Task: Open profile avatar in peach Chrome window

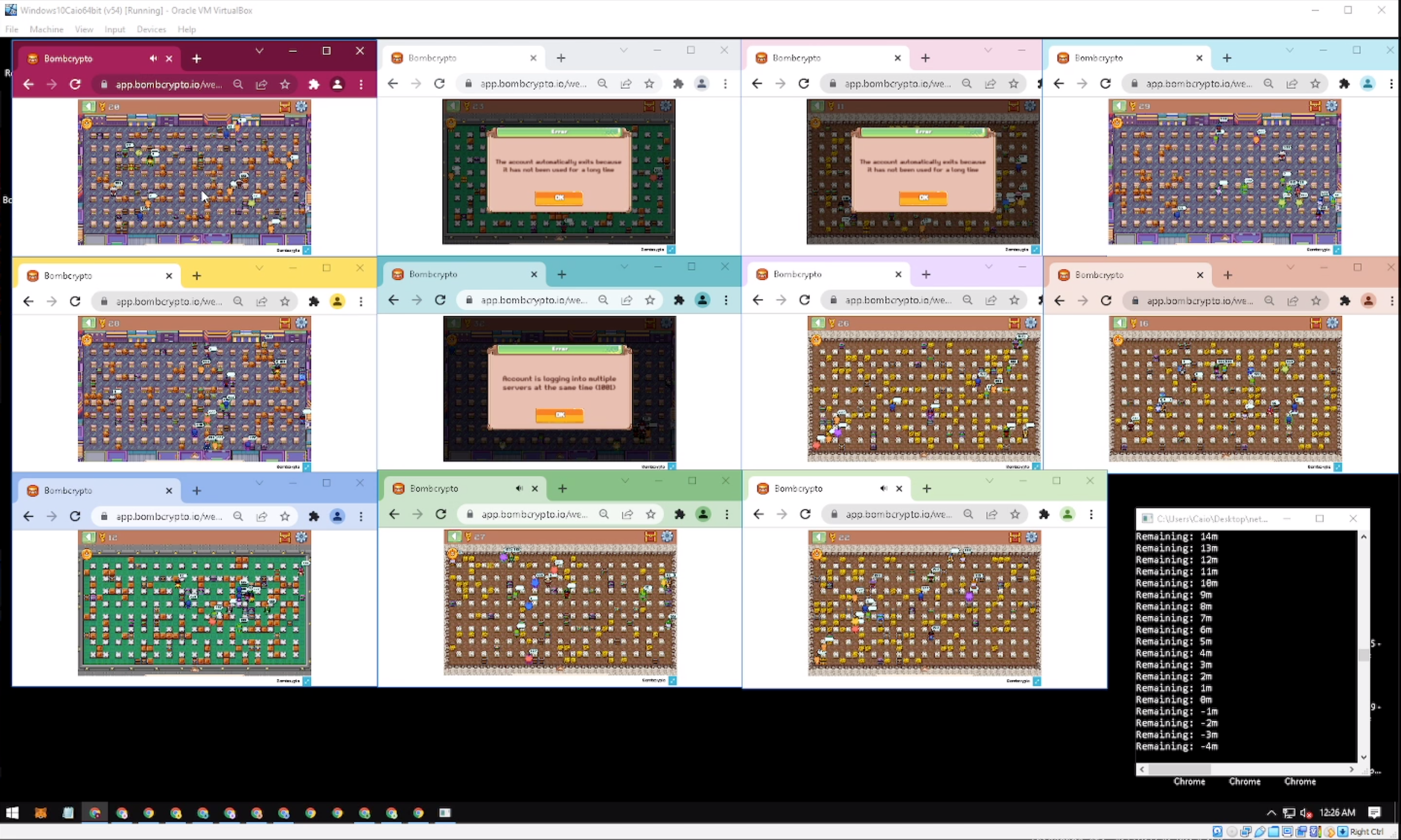Action: [1368, 301]
